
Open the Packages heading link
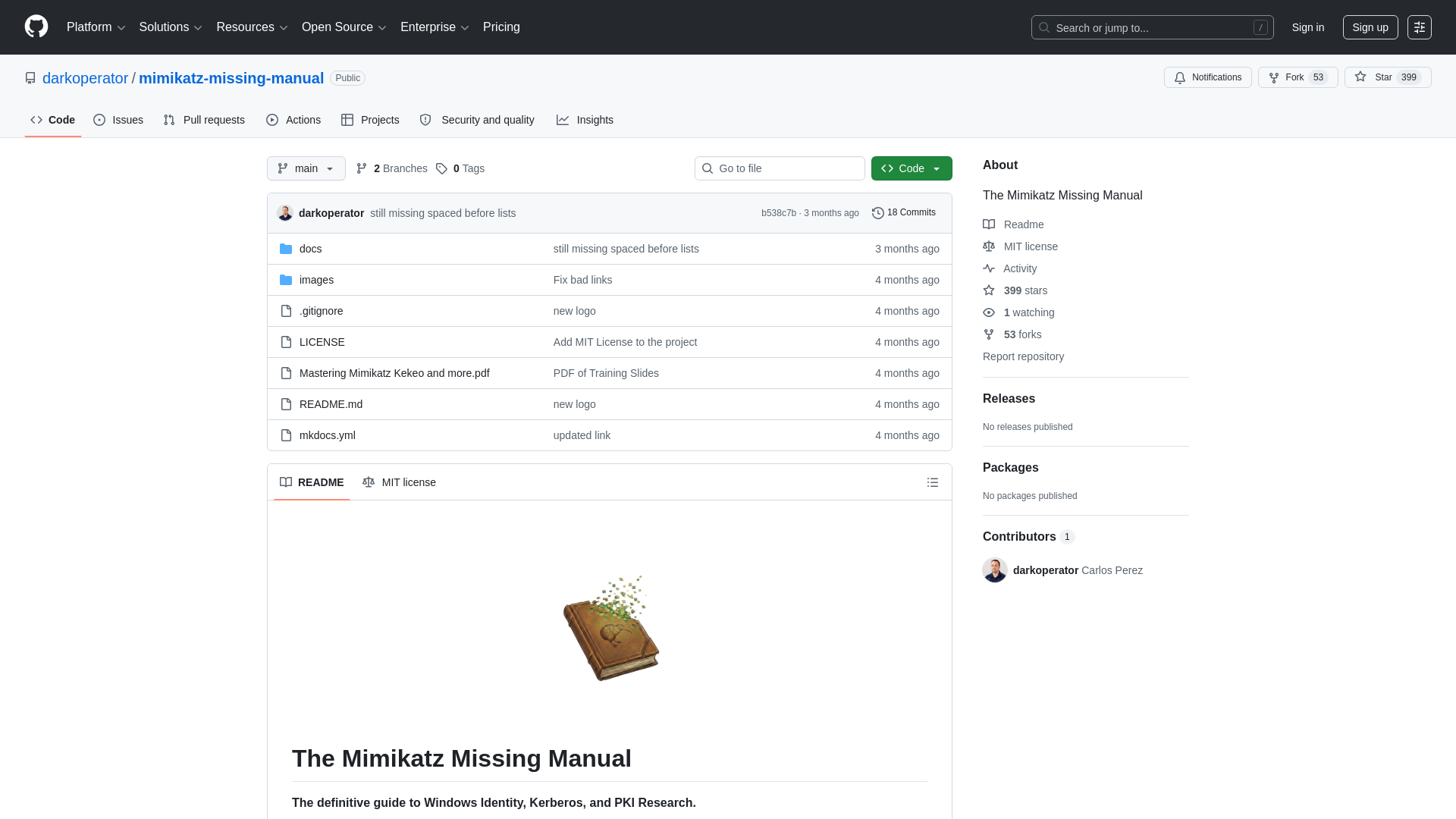pyautogui.click(x=1011, y=468)
